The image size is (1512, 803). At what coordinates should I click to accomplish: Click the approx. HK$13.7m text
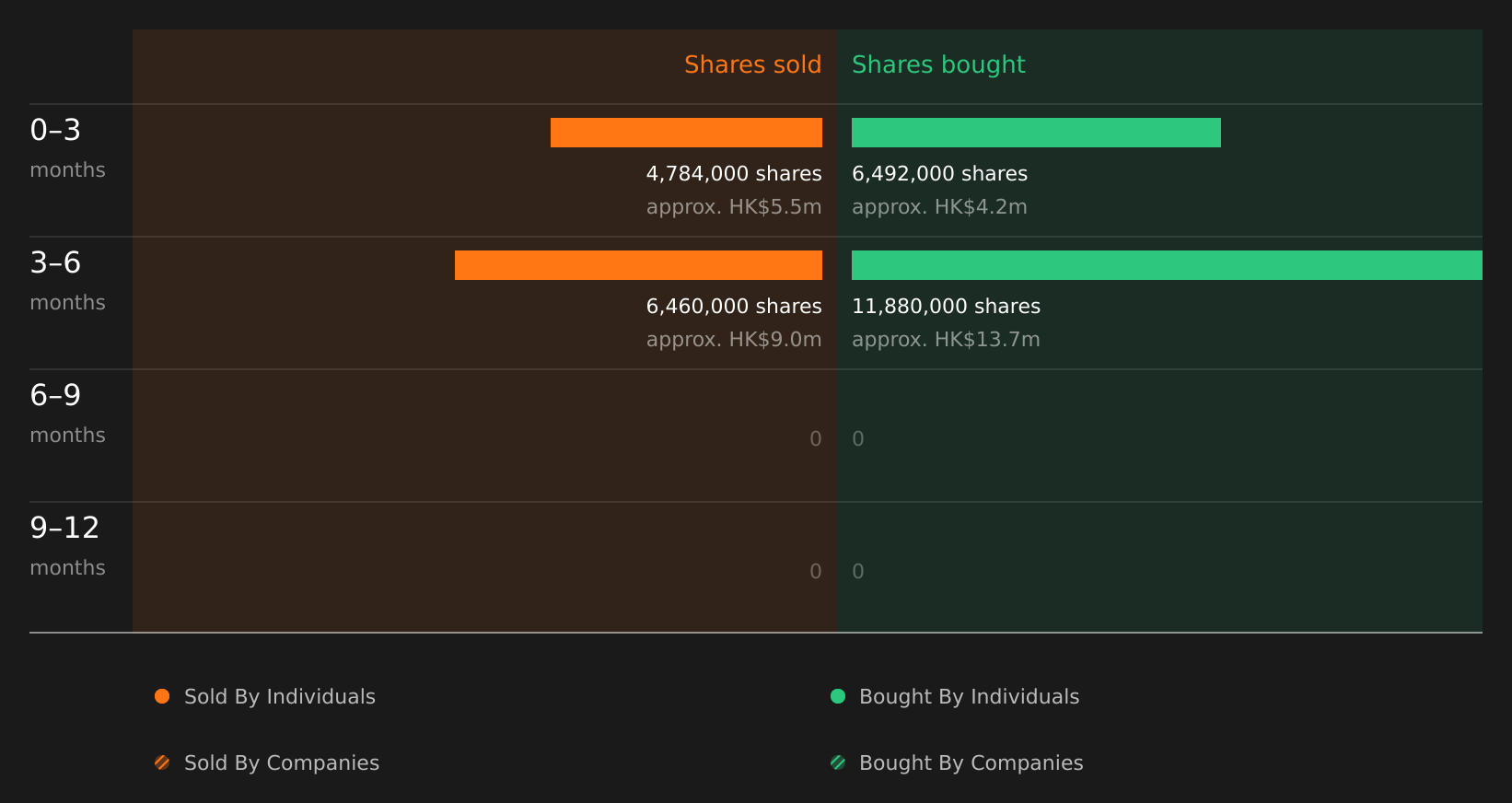(946, 340)
